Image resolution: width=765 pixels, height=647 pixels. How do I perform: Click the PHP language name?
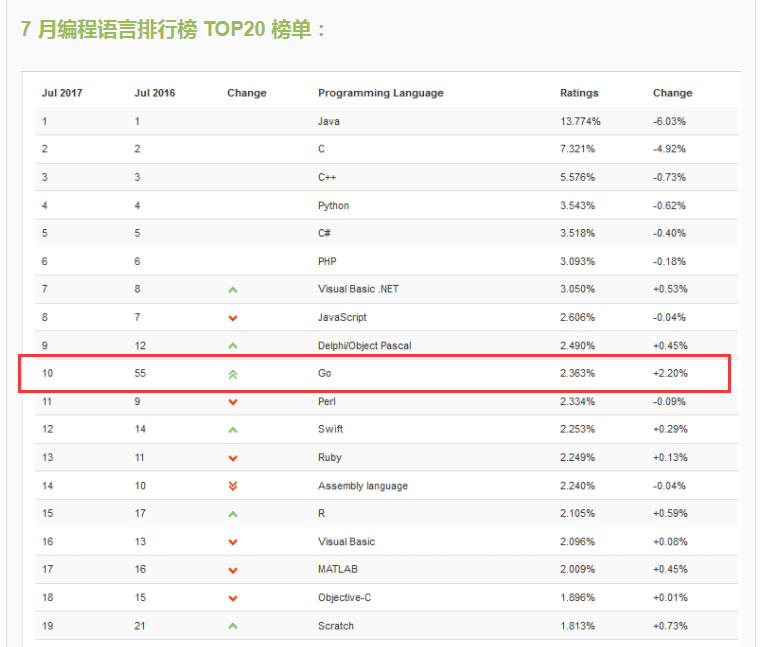click(x=327, y=261)
